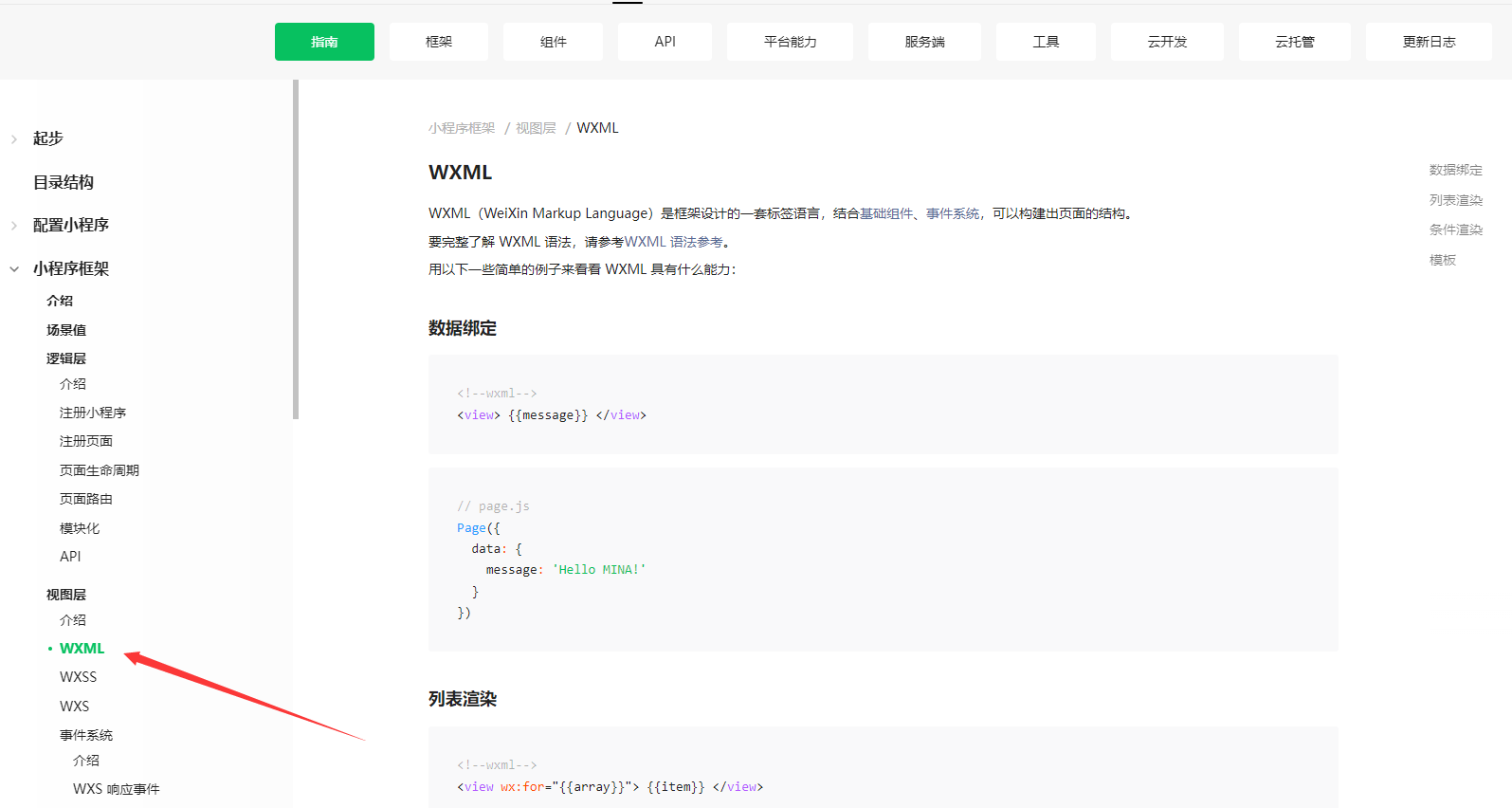
Task: Switch to the 组件 tab
Action: pos(553,42)
